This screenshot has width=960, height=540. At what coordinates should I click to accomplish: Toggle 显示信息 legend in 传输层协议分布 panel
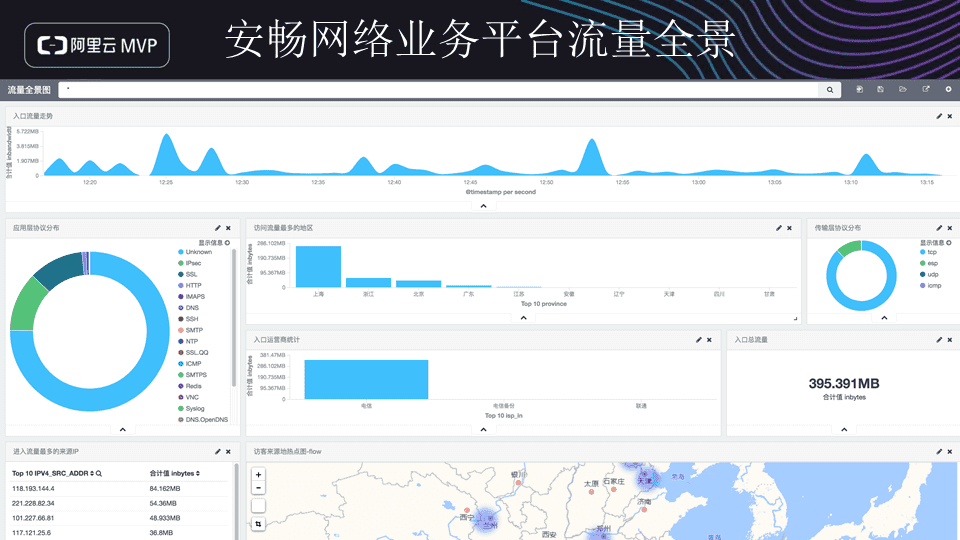(x=936, y=243)
